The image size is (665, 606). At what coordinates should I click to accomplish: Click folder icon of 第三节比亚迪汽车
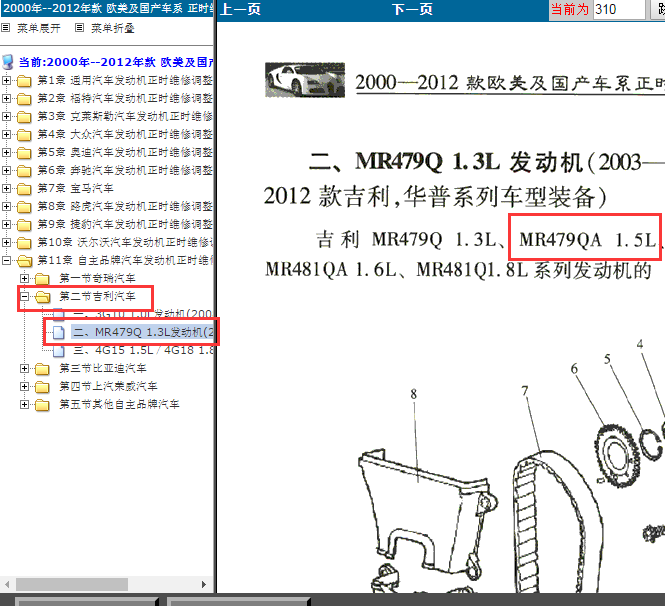[x=42, y=369]
